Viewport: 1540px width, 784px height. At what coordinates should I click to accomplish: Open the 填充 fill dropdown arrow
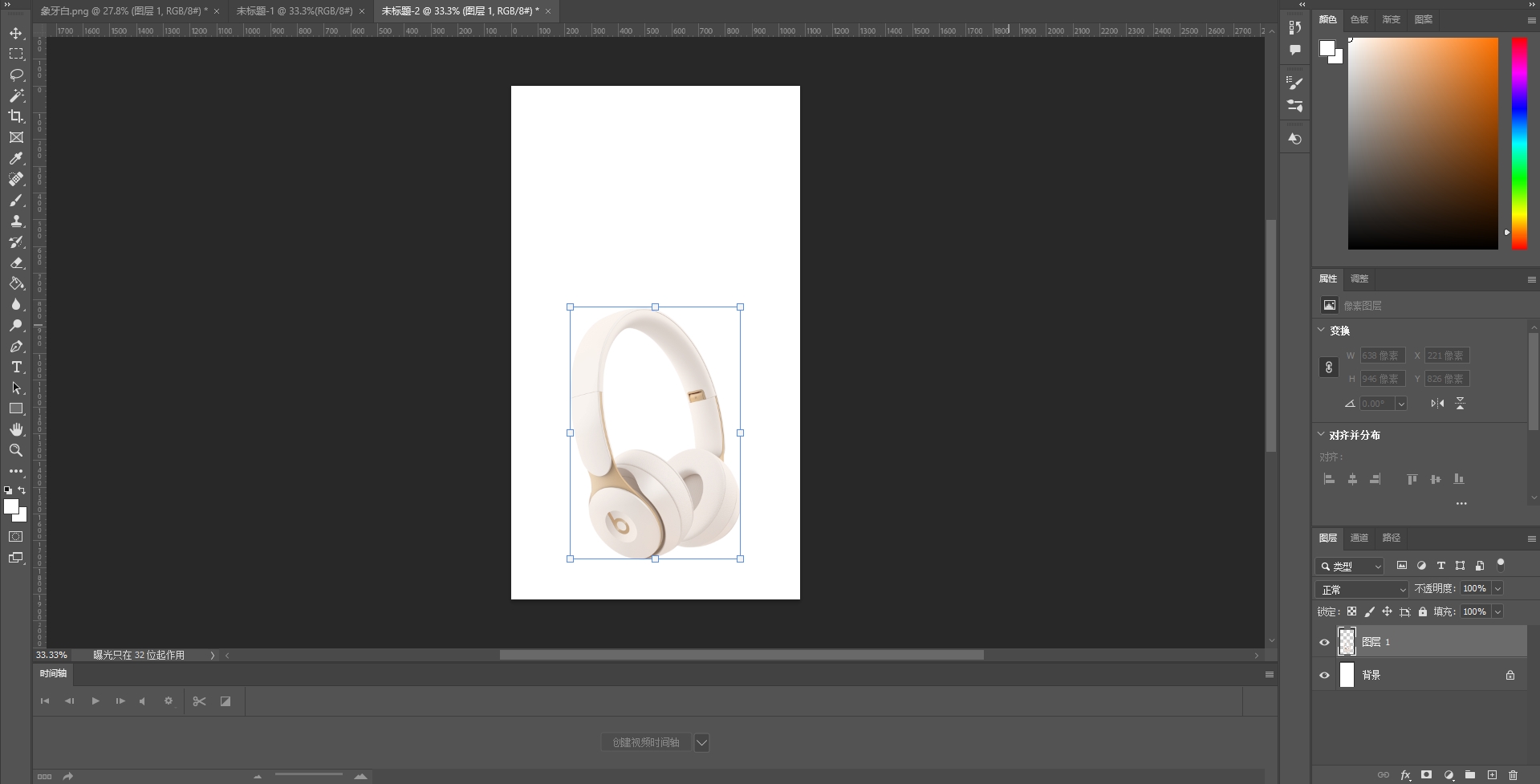click(x=1497, y=611)
